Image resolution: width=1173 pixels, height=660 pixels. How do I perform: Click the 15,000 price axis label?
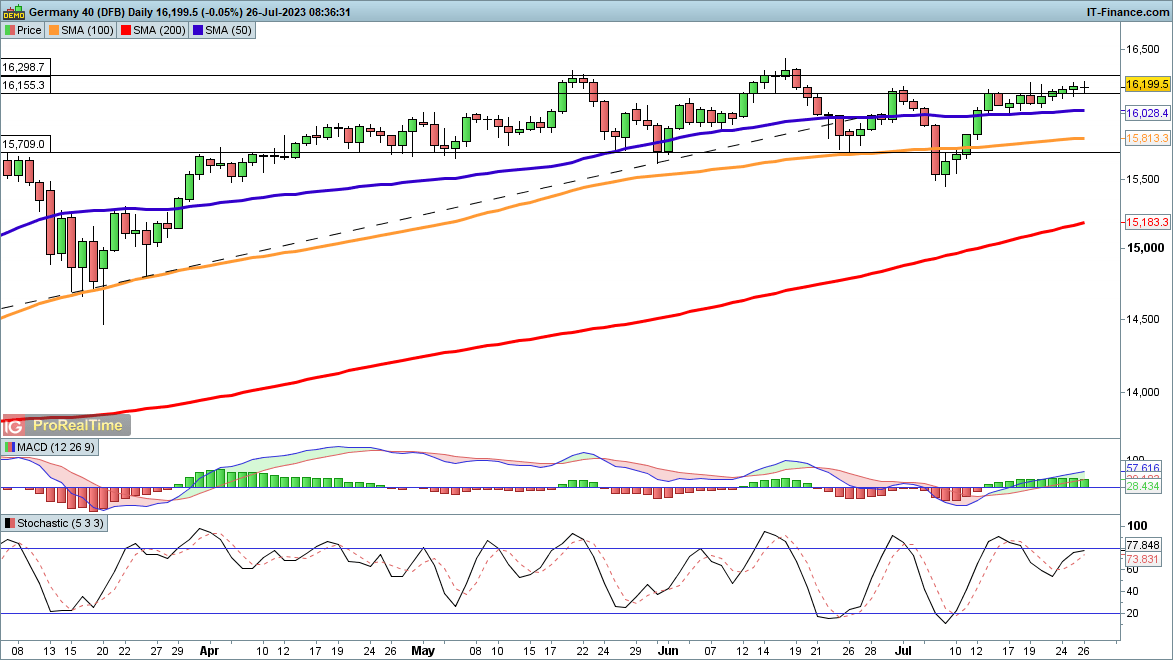tap(1145, 248)
